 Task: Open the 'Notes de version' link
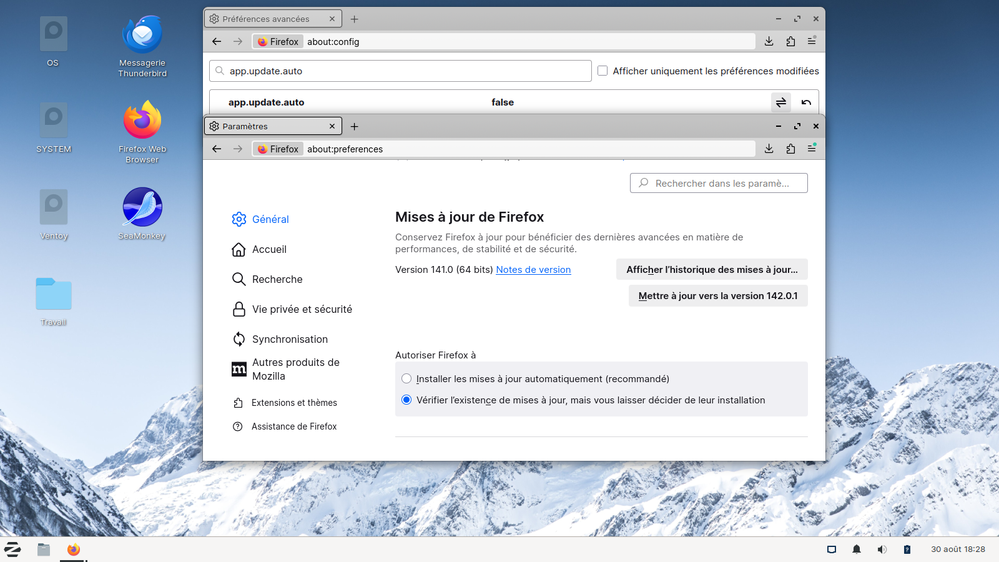click(x=533, y=270)
